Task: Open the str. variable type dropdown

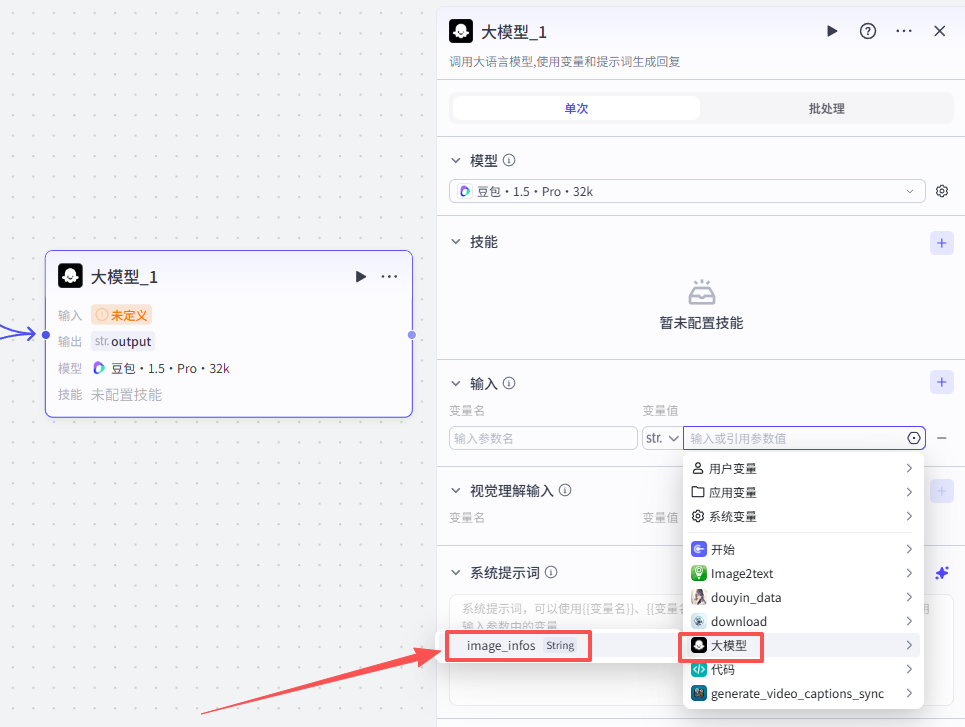Action: click(x=661, y=438)
